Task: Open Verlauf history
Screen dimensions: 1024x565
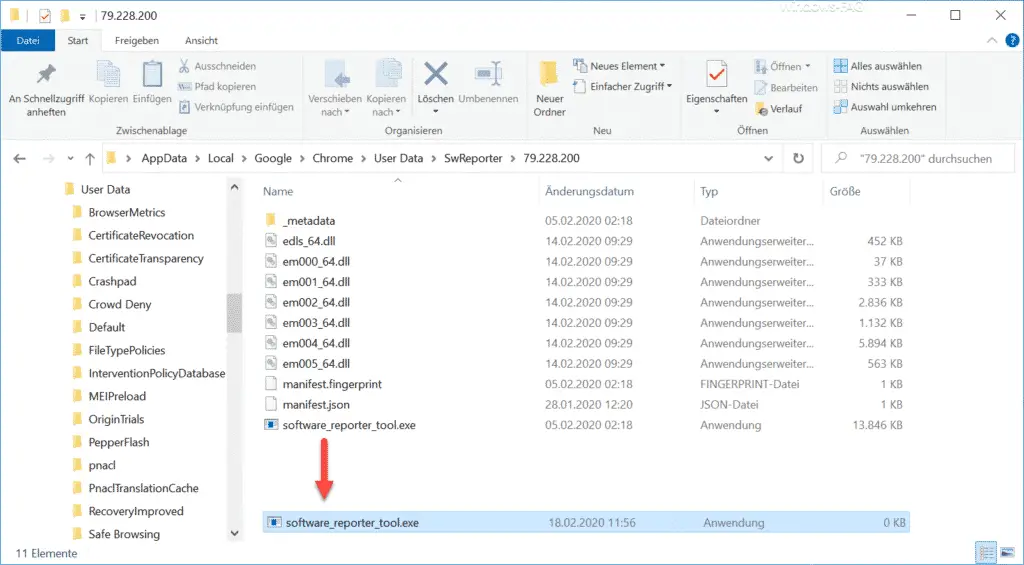Action: click(778, 108)
